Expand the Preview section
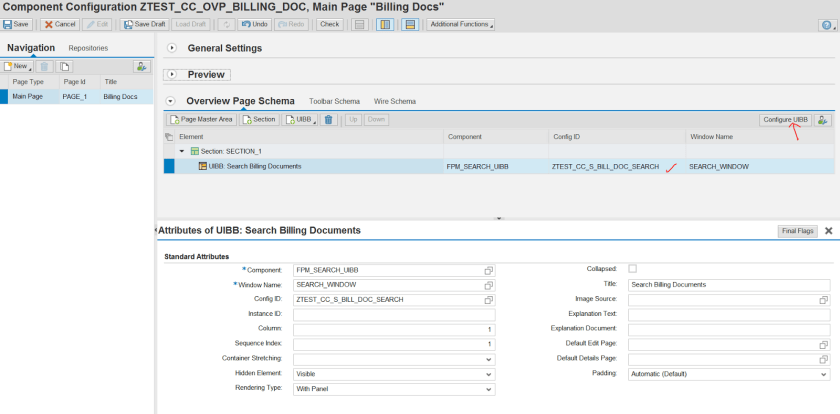Image resolution: width=840 pixels, height=414 pixels. (x=171, y=74)
